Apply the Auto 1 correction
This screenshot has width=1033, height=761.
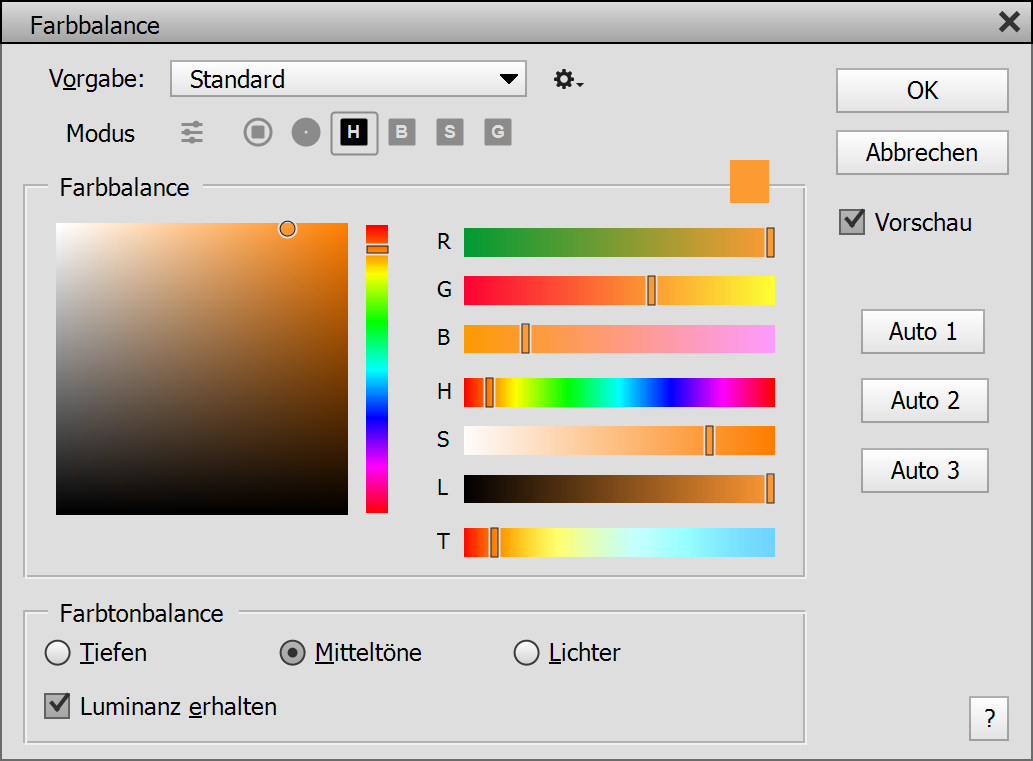point(922,332)
